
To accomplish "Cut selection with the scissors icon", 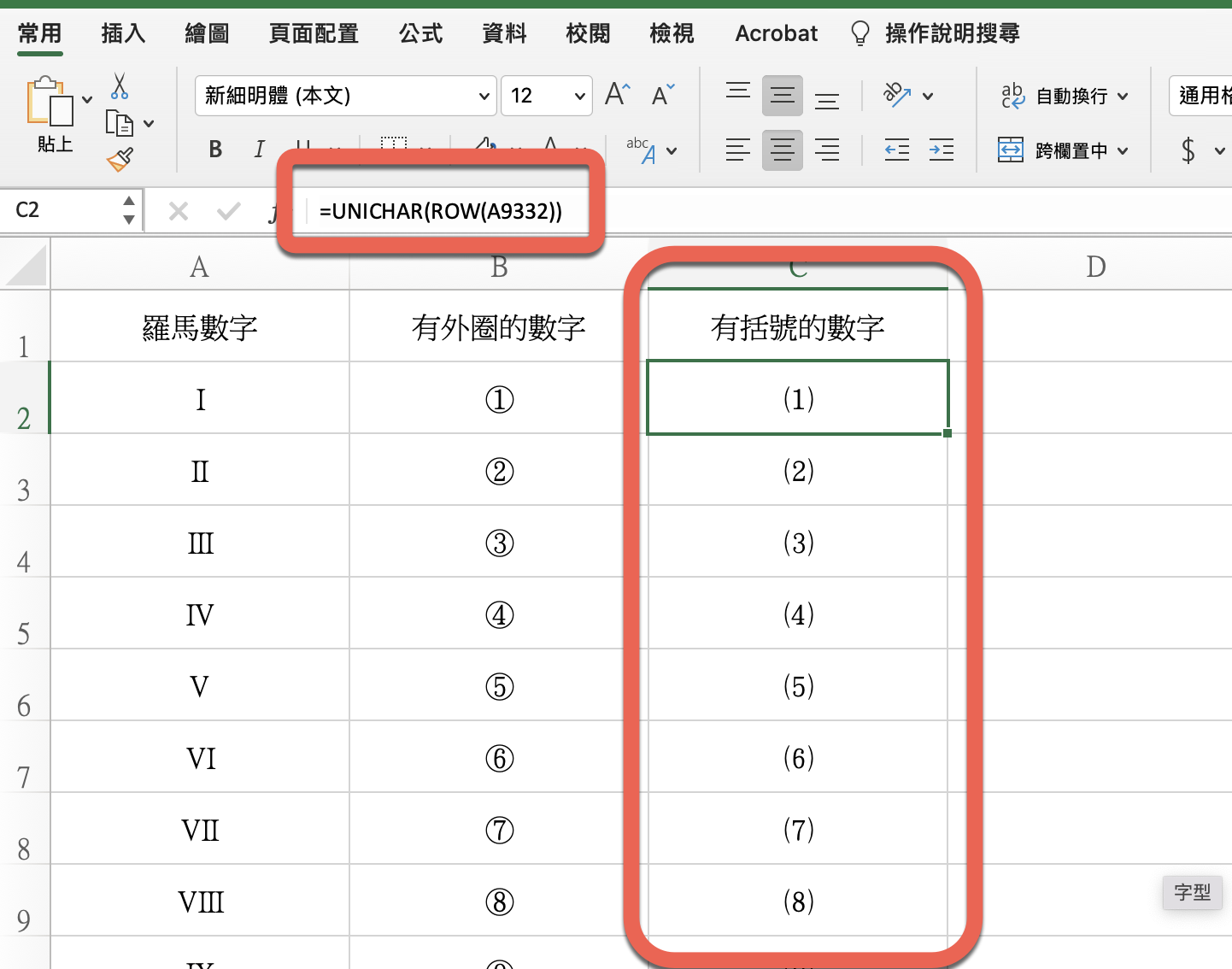I will click(120, 86).
